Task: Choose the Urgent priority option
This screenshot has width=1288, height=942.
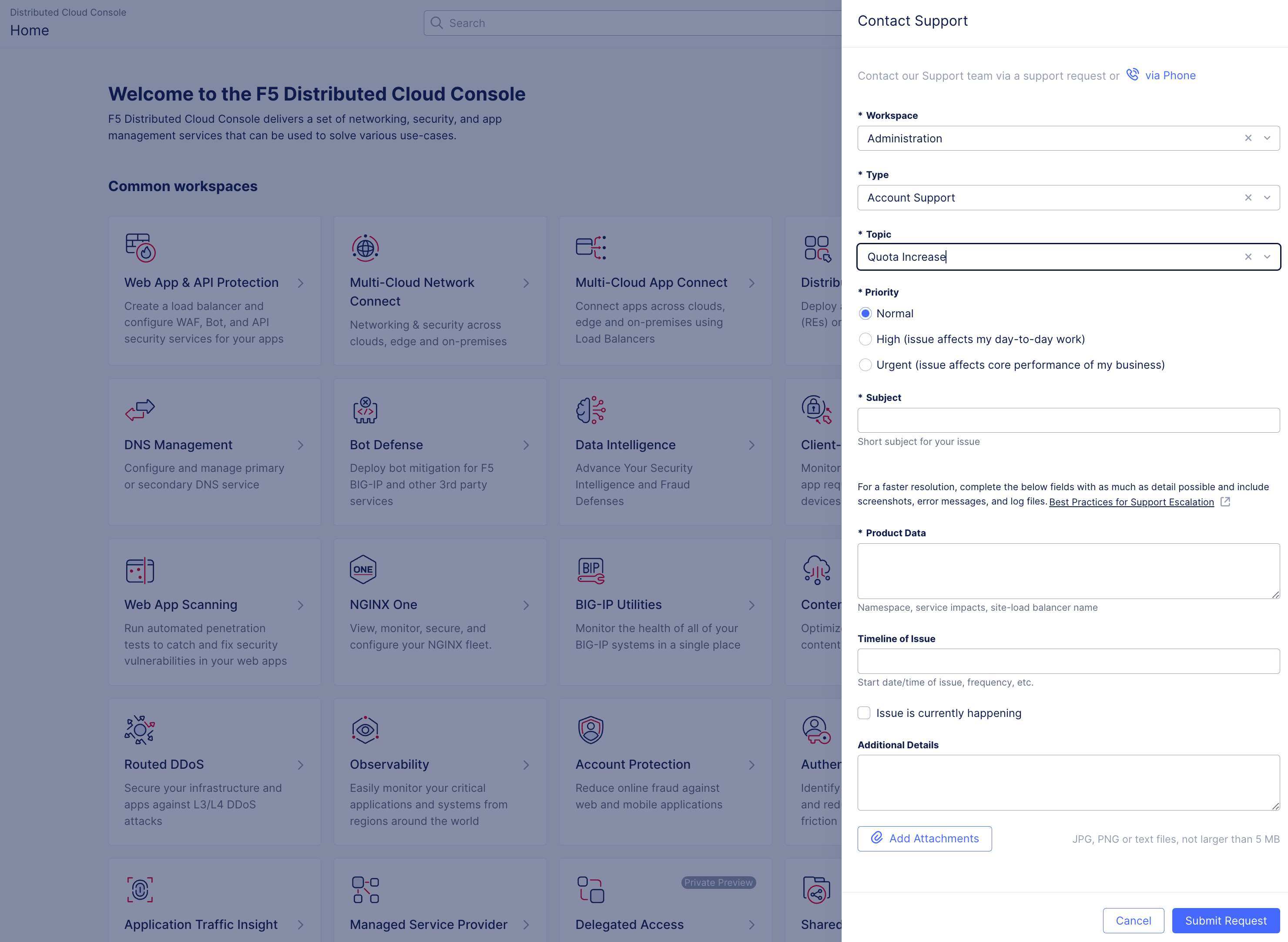Action: coord(865,365)
